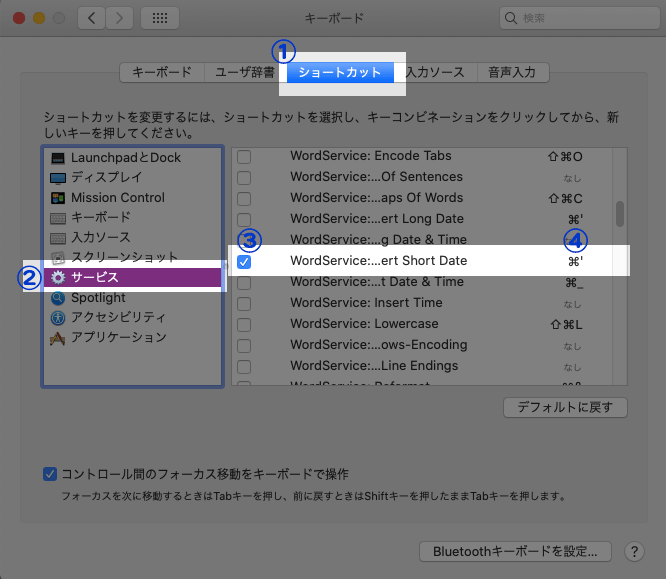Viewport: 666px width, 579px height.
Task: Click the サービス gear icon
Action: 58,277
